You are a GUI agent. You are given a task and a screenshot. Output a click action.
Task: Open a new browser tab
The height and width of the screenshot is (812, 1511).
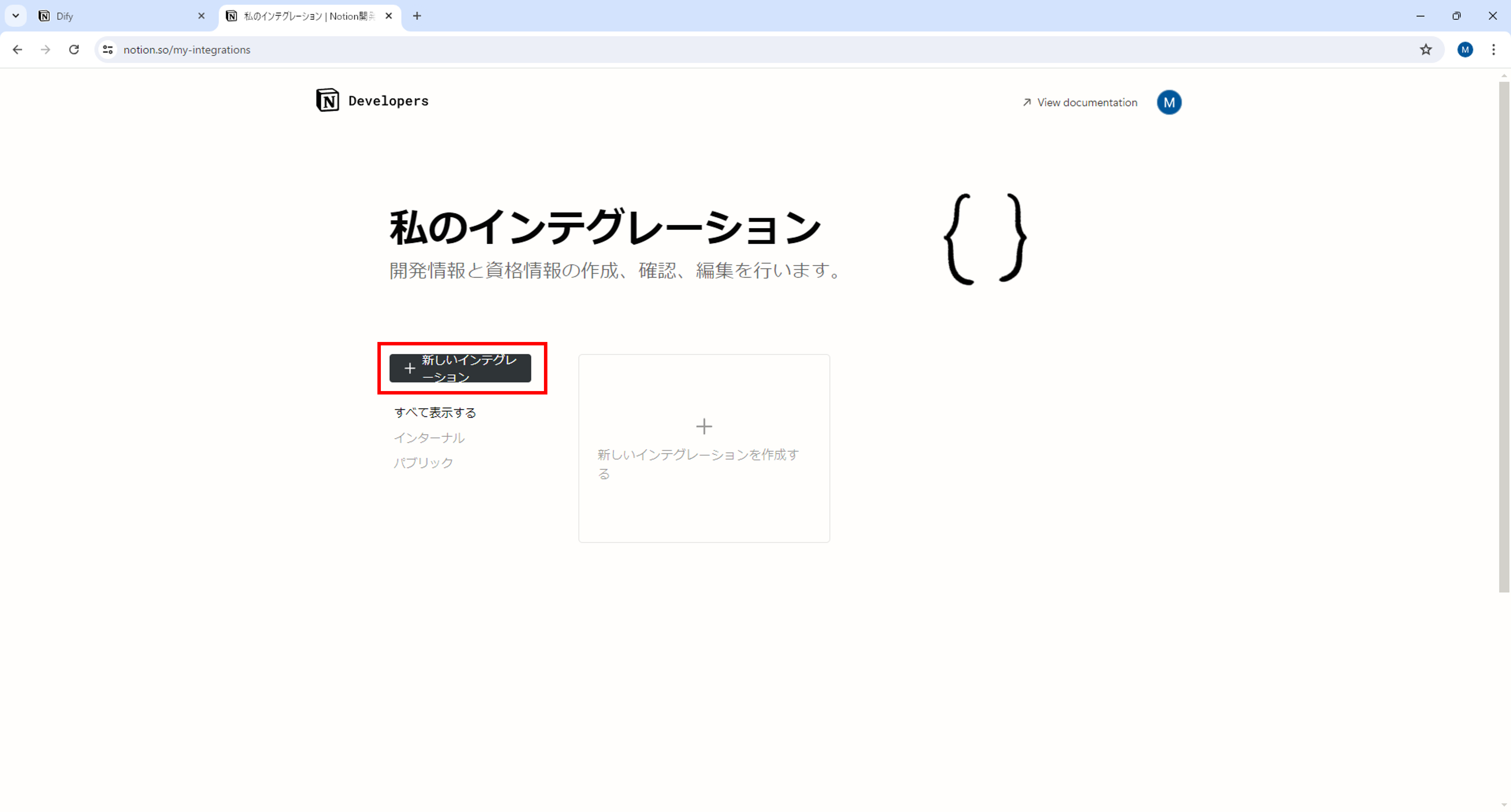click(x=417, y=16)
